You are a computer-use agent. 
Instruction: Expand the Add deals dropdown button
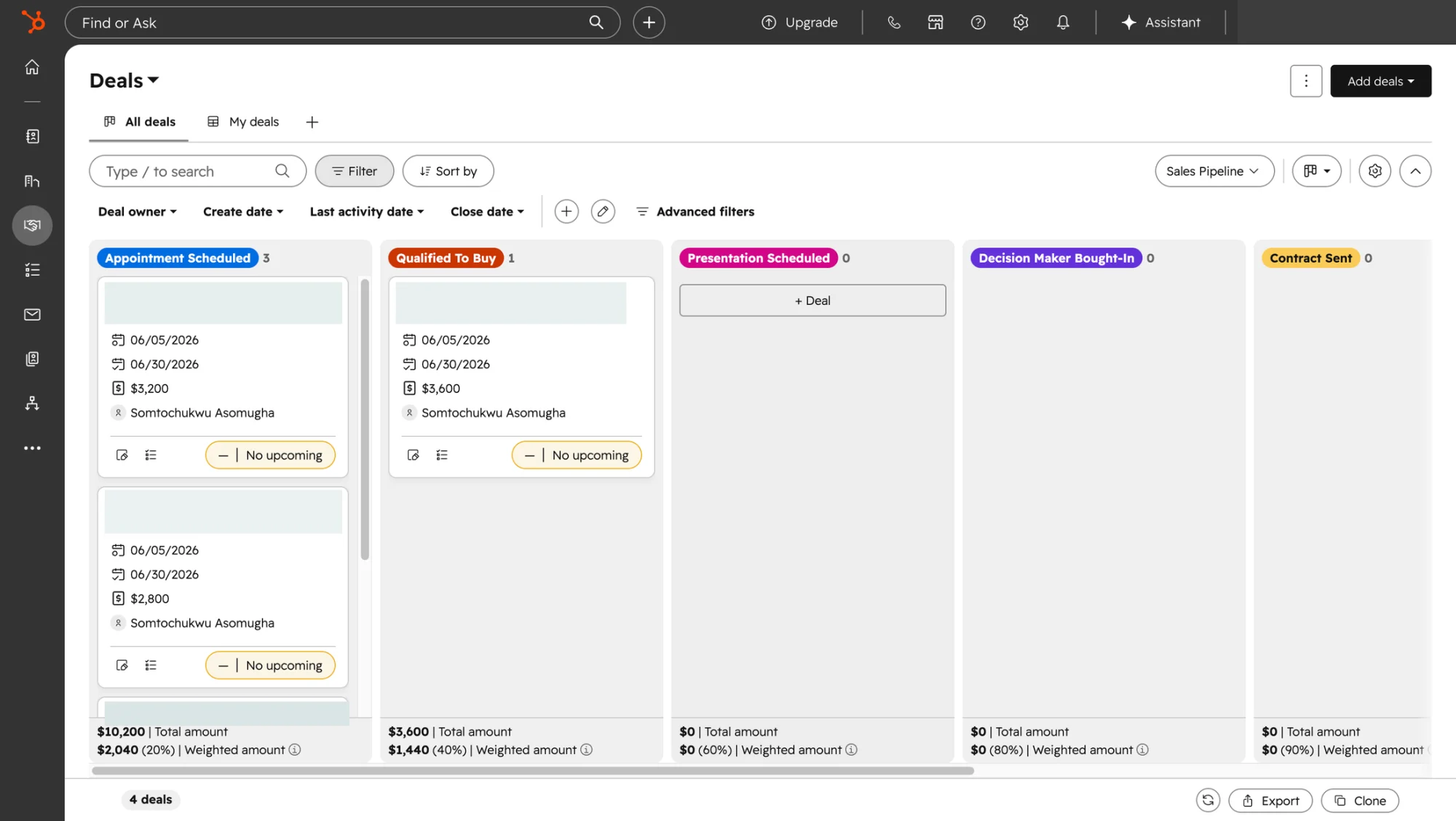click(1380, 81)
